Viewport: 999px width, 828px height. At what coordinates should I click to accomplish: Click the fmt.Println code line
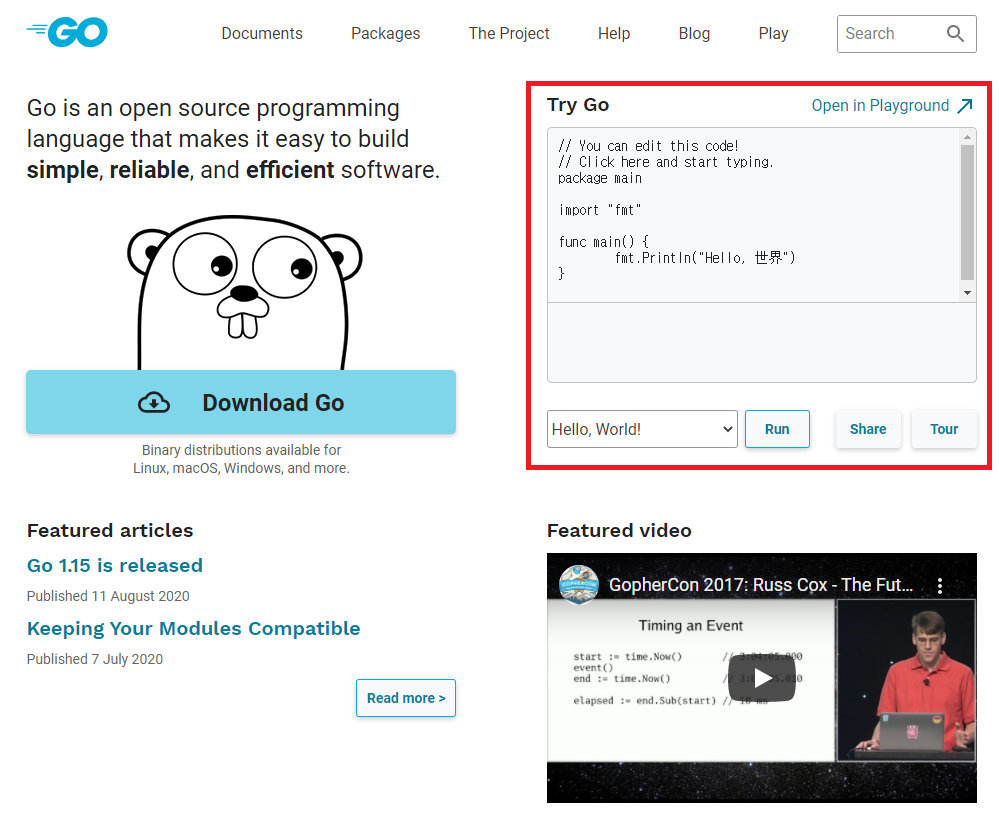705,258
